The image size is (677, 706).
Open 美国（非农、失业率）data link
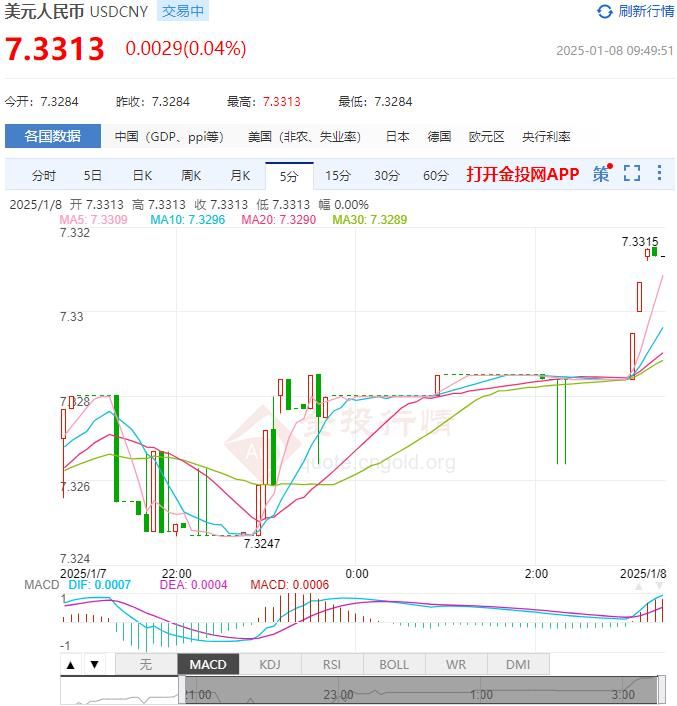tap(304, 136)
